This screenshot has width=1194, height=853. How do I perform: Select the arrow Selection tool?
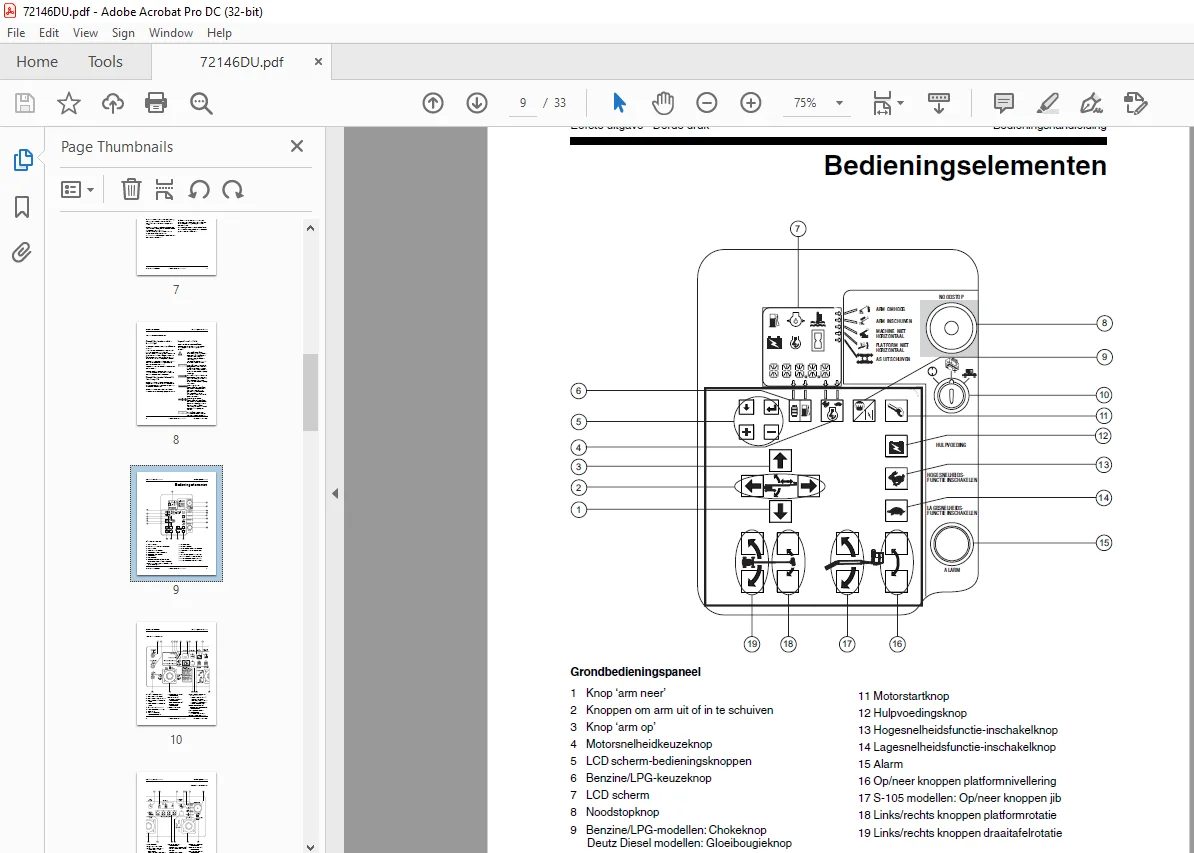[x=619, y=103]
